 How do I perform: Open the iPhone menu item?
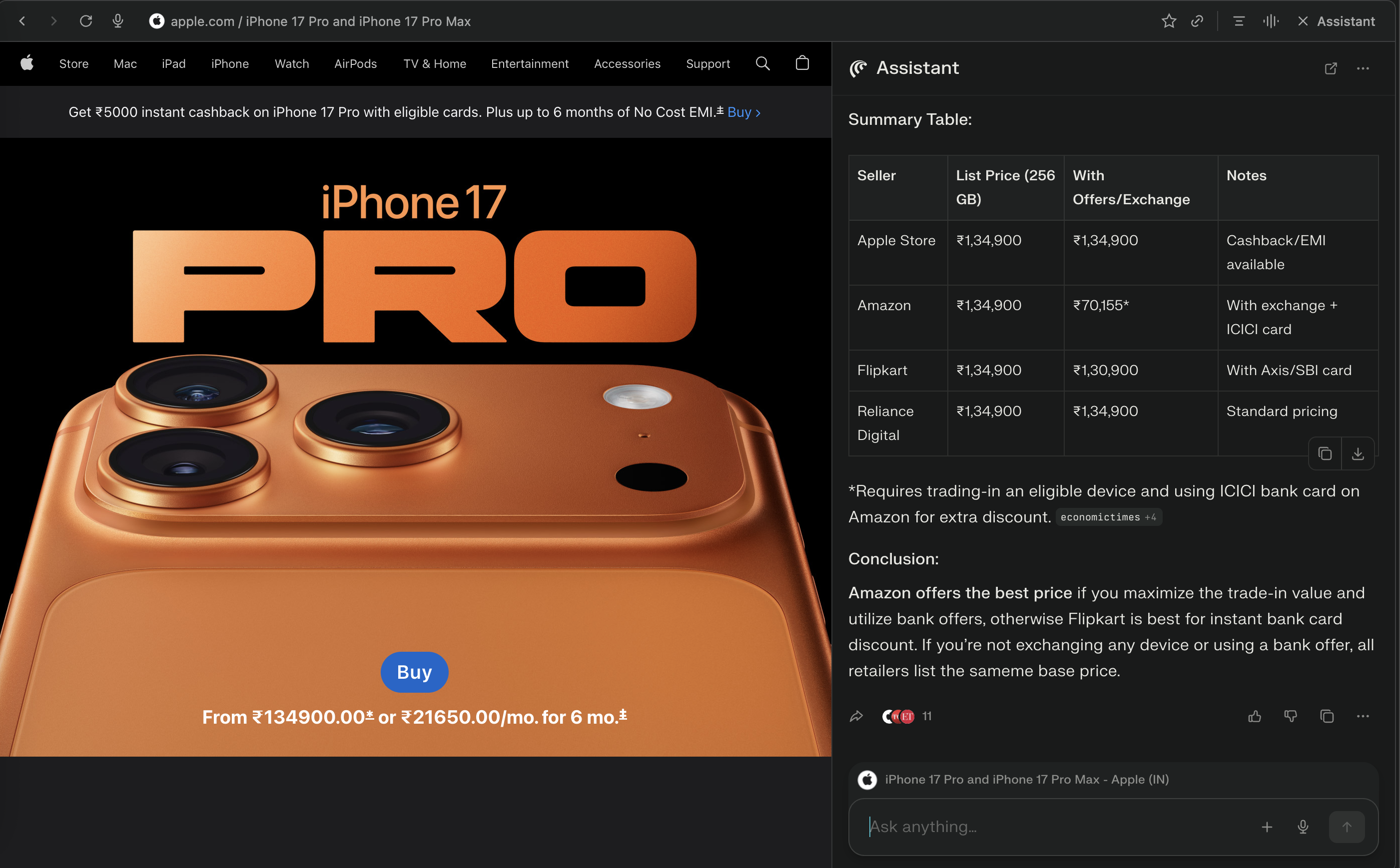click(230, 63)
